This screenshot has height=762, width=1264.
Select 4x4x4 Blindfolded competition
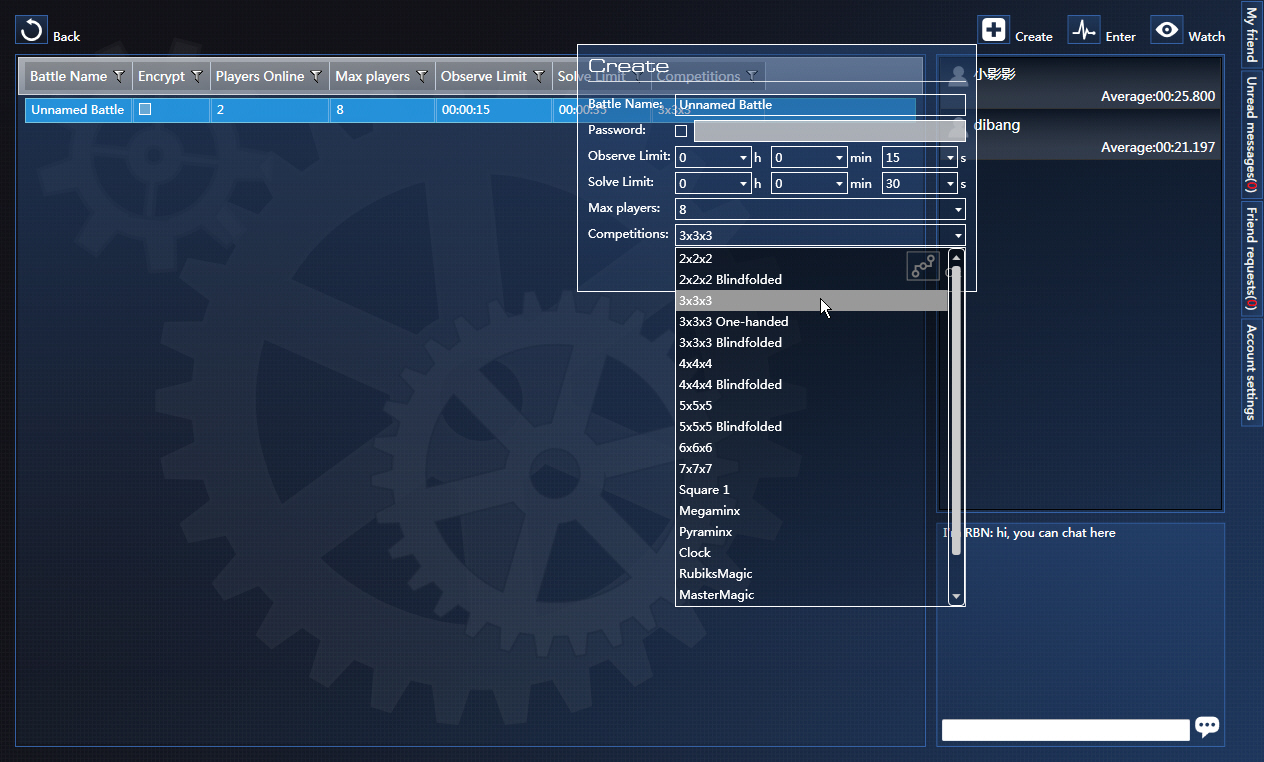[812, 385]
